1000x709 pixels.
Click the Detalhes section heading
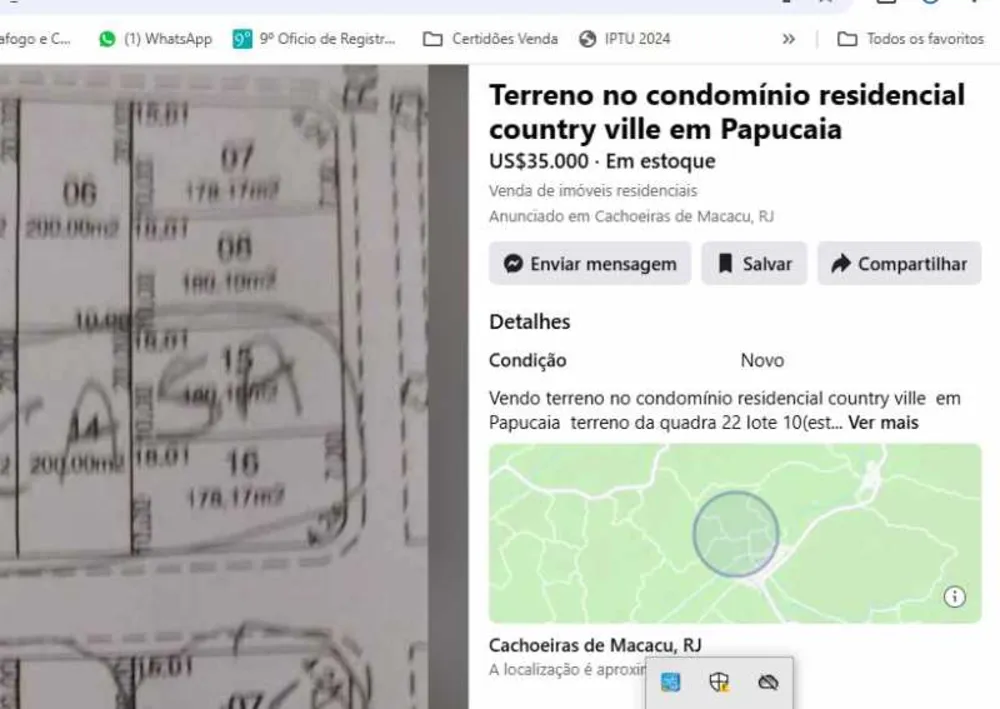[529, 321]
